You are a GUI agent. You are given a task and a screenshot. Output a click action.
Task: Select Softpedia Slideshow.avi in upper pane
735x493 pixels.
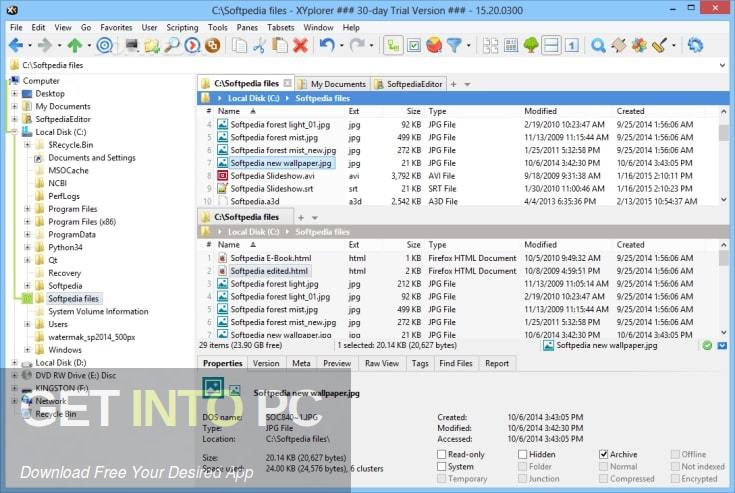click(x=272, y=176)
